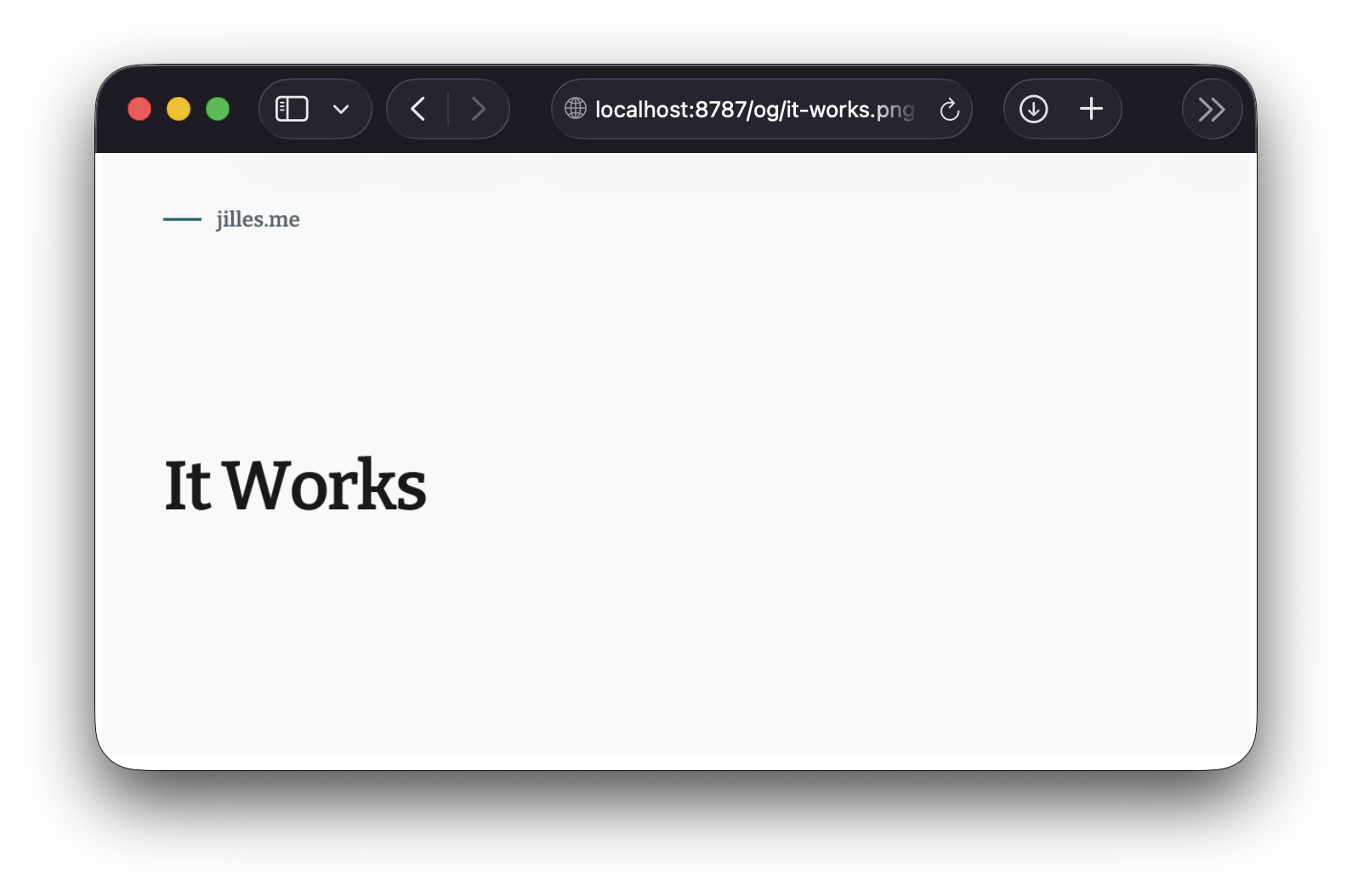The height and width of the screenshot is (896, 1352).
Task: Toggle the Safari sidebar panel icon
Action: [292, 109]
